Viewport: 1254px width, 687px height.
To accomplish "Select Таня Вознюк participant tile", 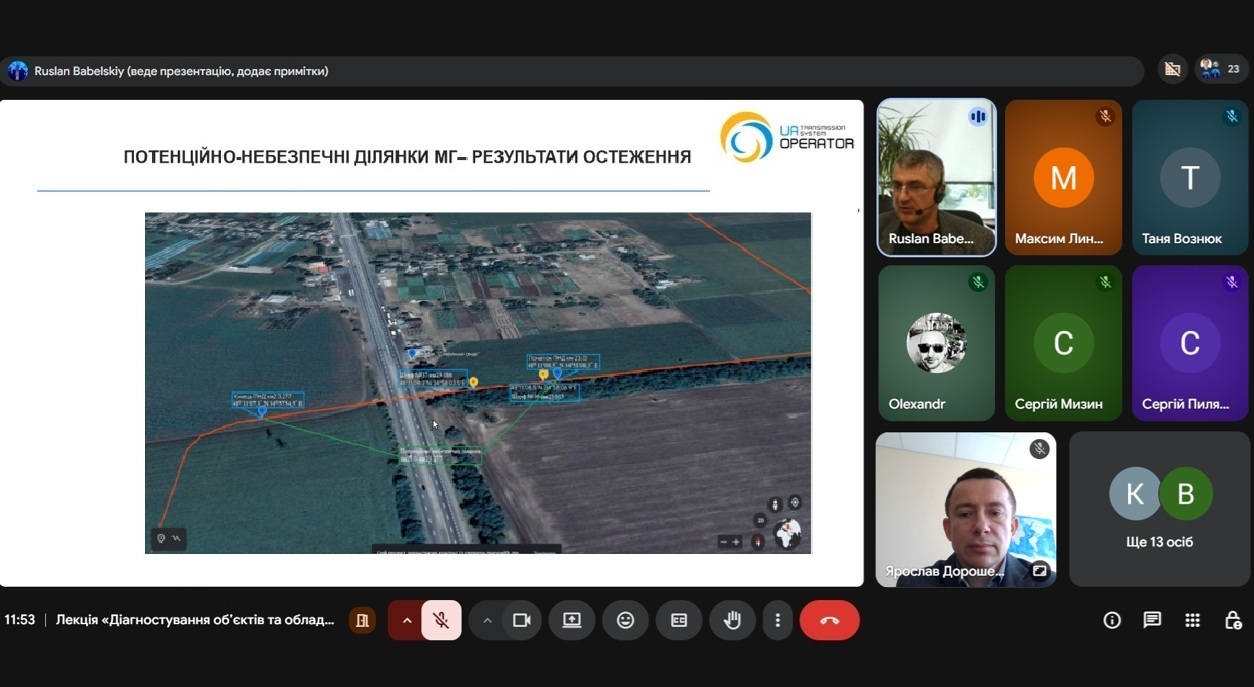I will pyautogui.click(x=1190, y=177).
